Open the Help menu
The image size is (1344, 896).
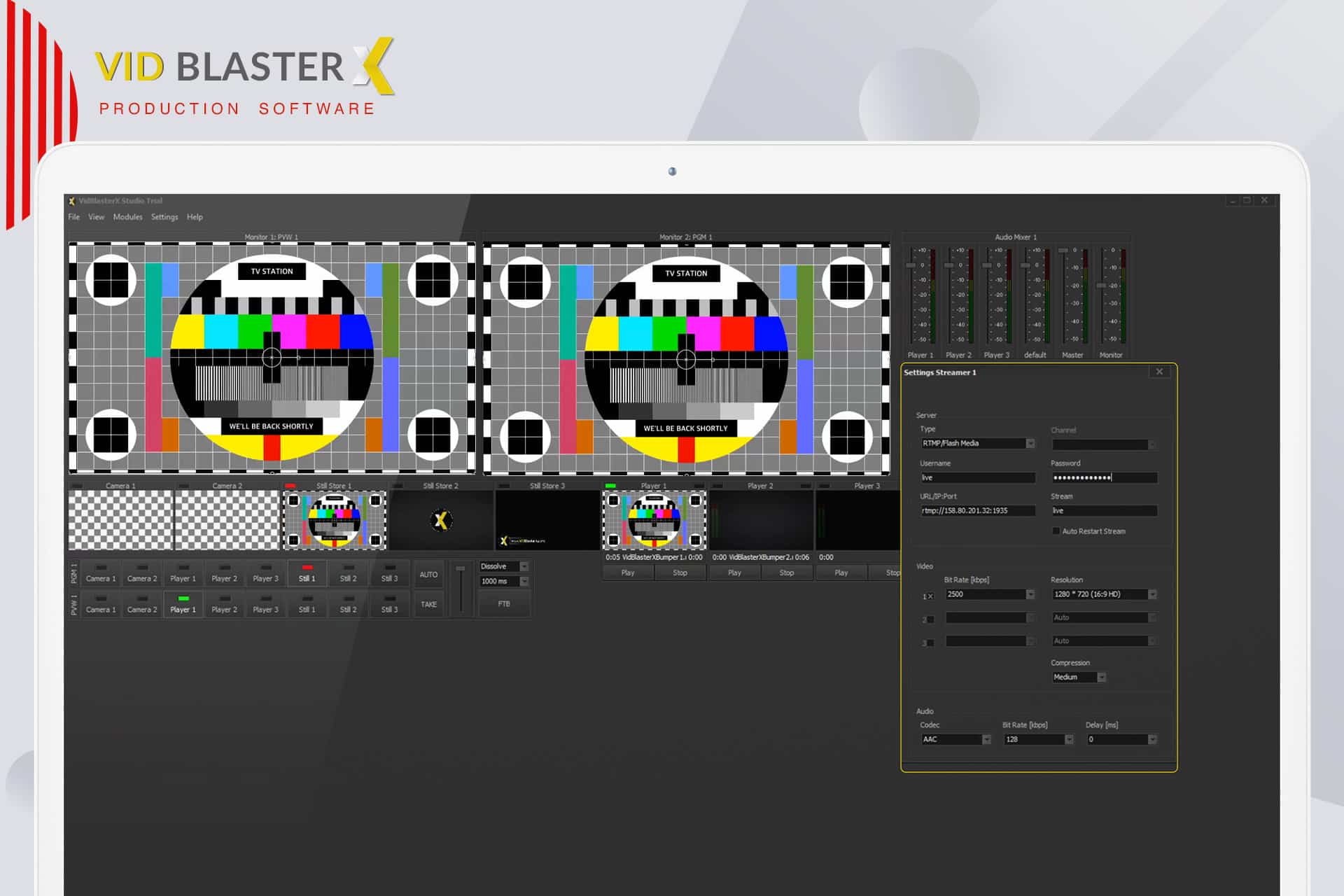click(x=195, y=217)
